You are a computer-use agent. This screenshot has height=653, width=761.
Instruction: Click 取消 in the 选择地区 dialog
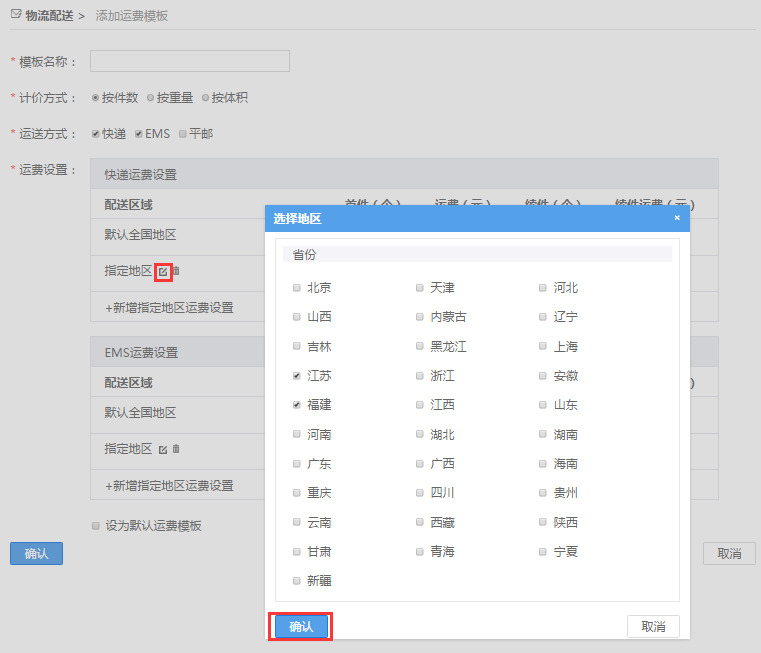pyautogui.click(x=653, y=626)
